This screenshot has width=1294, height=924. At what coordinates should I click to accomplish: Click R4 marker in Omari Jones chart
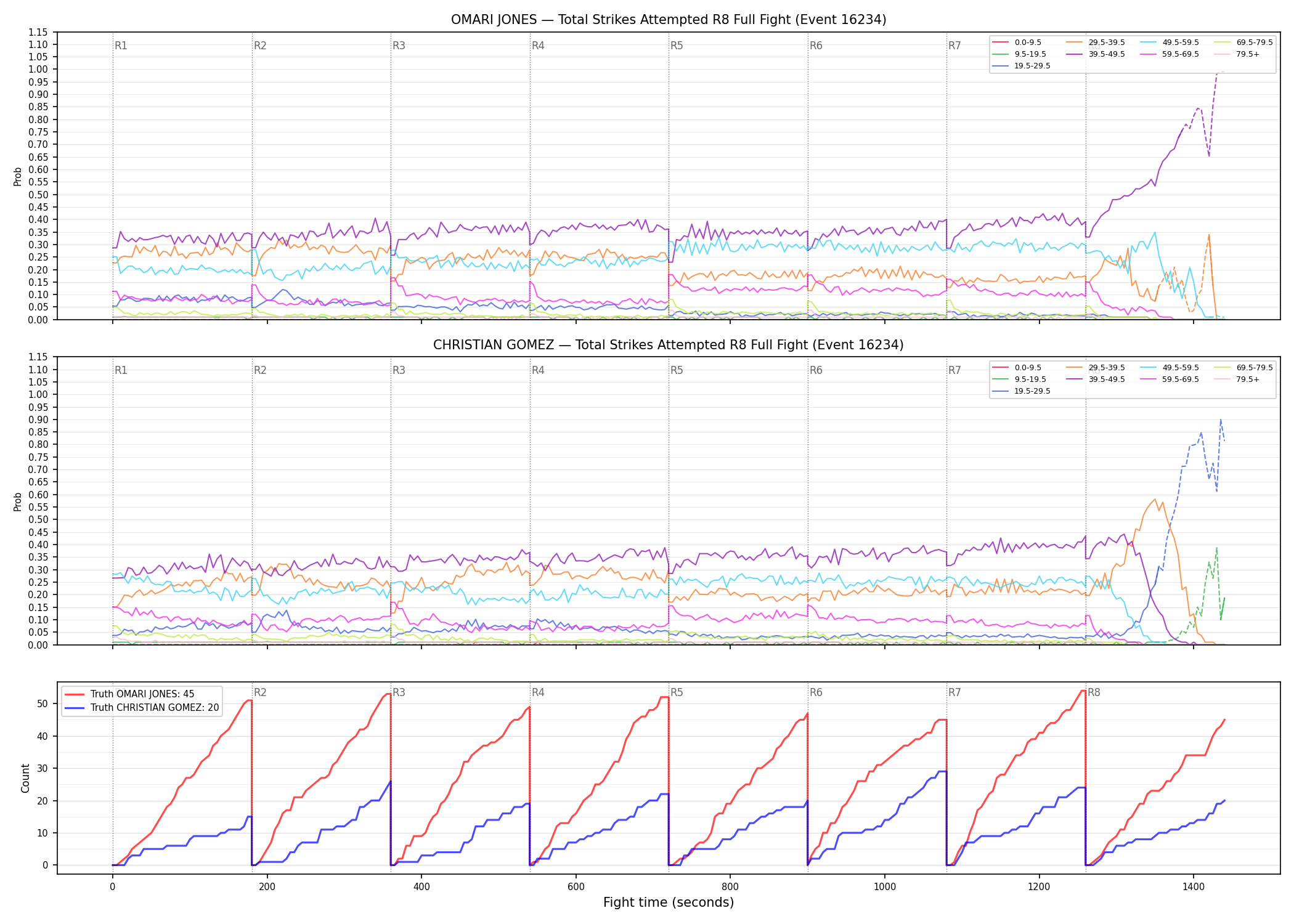(538, 46)
